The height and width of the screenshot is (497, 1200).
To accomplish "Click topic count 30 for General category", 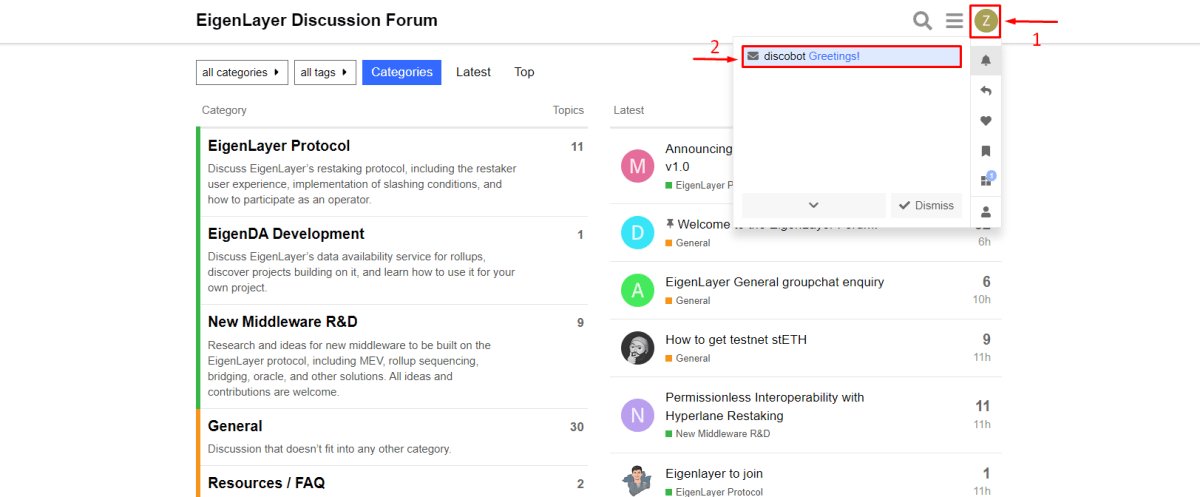I will (577, 427).
